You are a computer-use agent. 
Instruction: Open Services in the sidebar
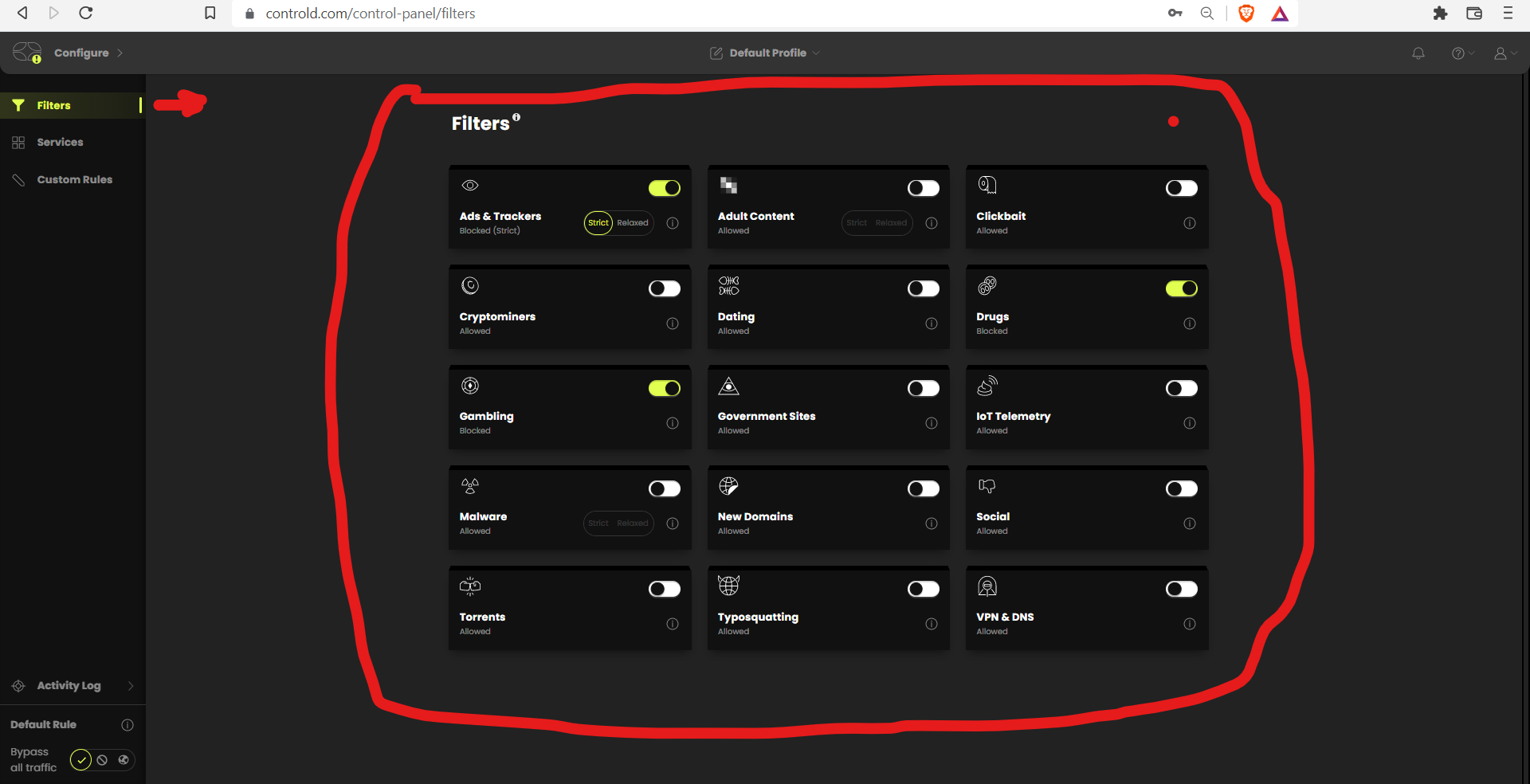pyautogui.click(x=60, y=143)
